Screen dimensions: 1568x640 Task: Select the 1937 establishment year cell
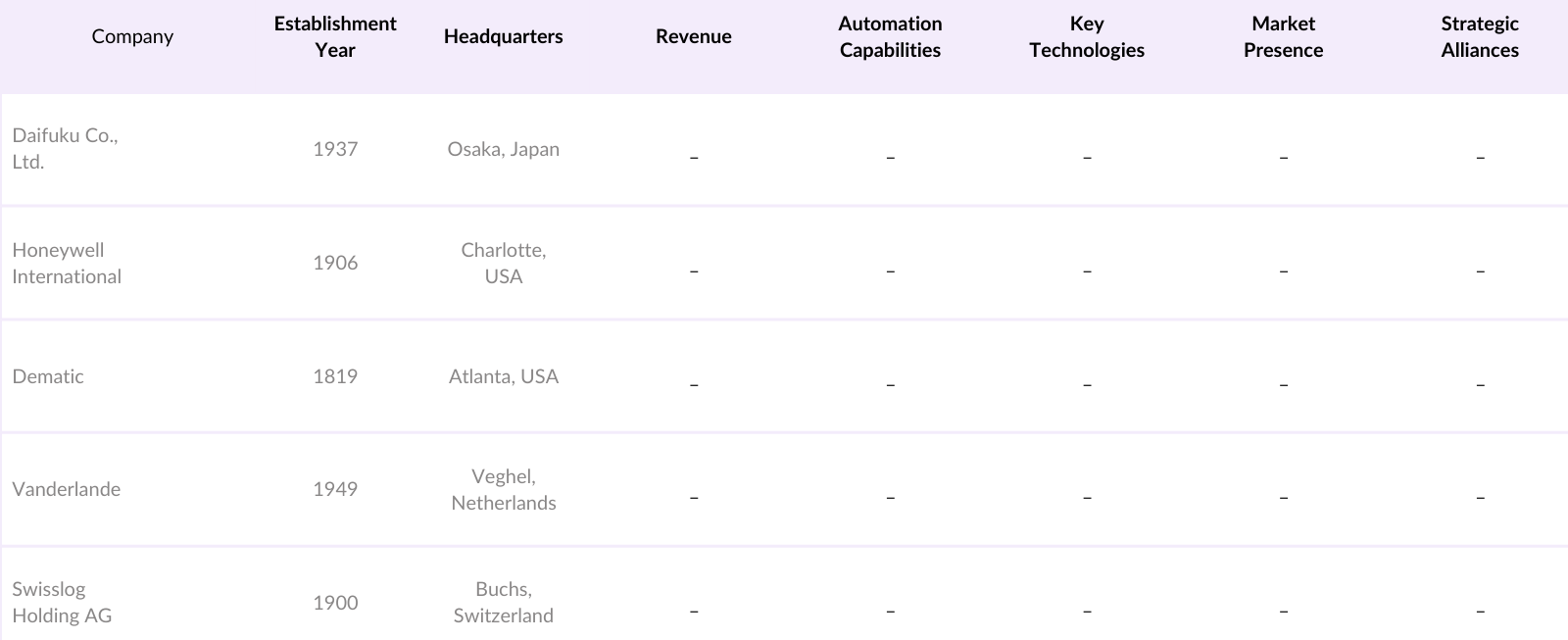click(335, 149)
